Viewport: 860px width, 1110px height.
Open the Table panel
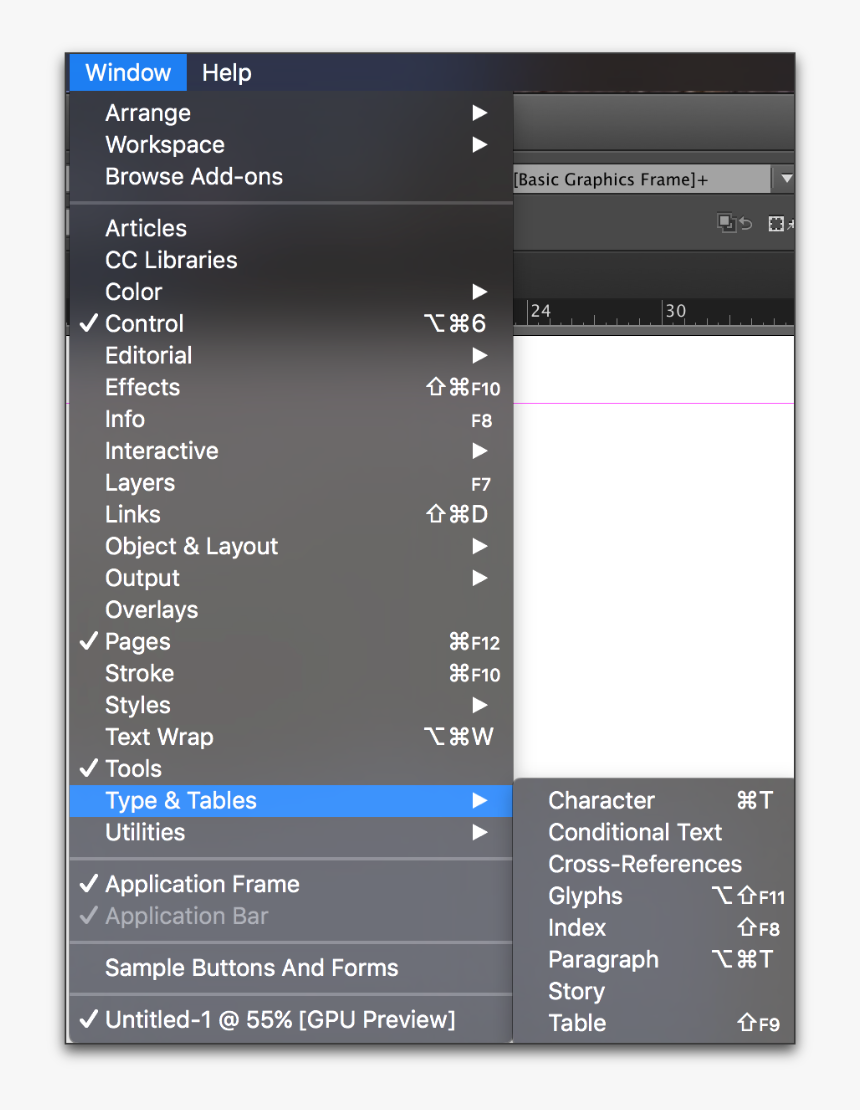655,1023
